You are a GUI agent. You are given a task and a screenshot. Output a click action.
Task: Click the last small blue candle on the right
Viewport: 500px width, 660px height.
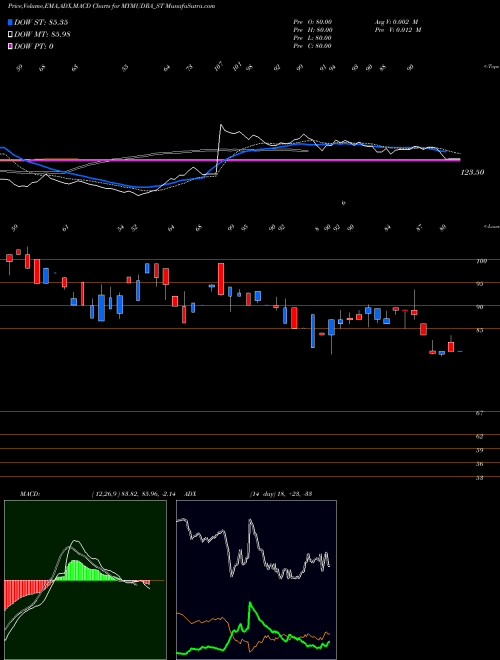(x=460, y=351)
